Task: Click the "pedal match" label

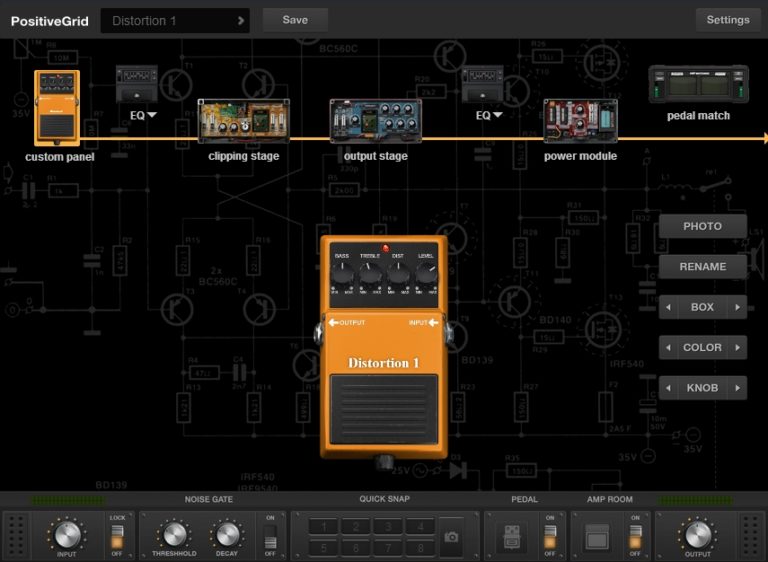Action: (x=698, y=116)
